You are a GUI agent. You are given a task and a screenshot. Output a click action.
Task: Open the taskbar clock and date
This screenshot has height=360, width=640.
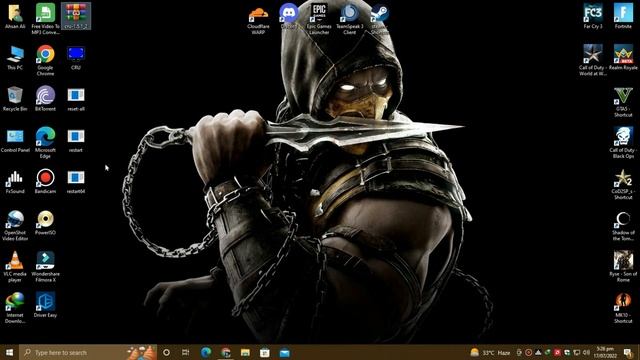[x=605, y=352]
